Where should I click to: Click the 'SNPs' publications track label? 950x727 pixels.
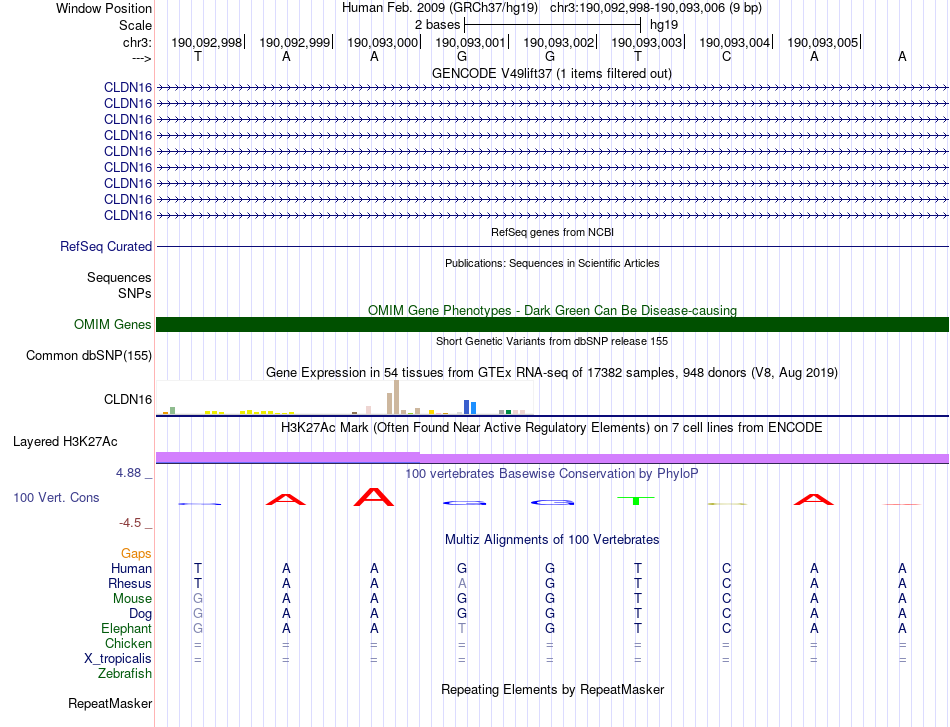click(x=135, y=293)
